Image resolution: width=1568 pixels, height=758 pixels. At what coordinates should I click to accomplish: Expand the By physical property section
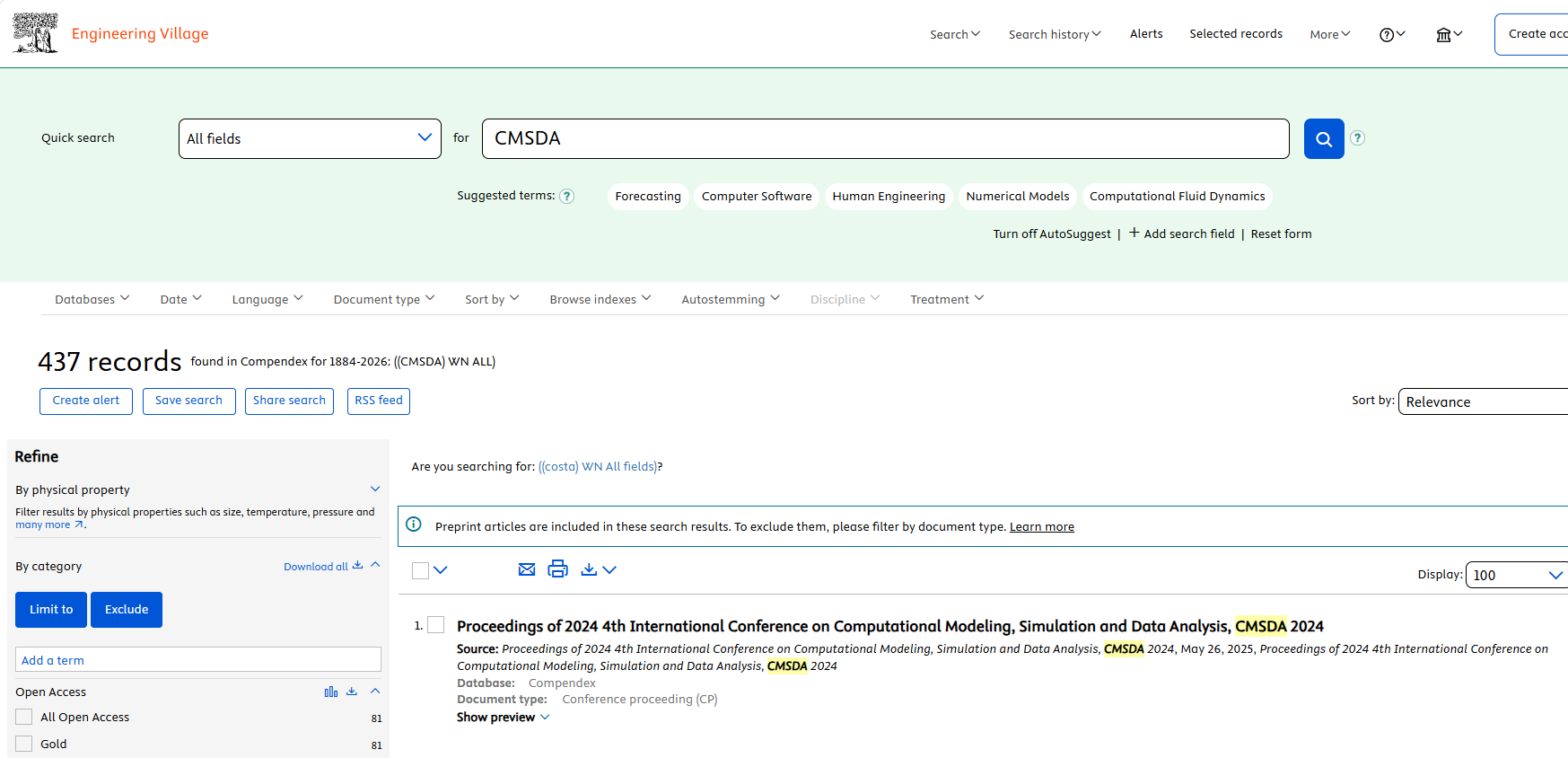click(375, 489)
